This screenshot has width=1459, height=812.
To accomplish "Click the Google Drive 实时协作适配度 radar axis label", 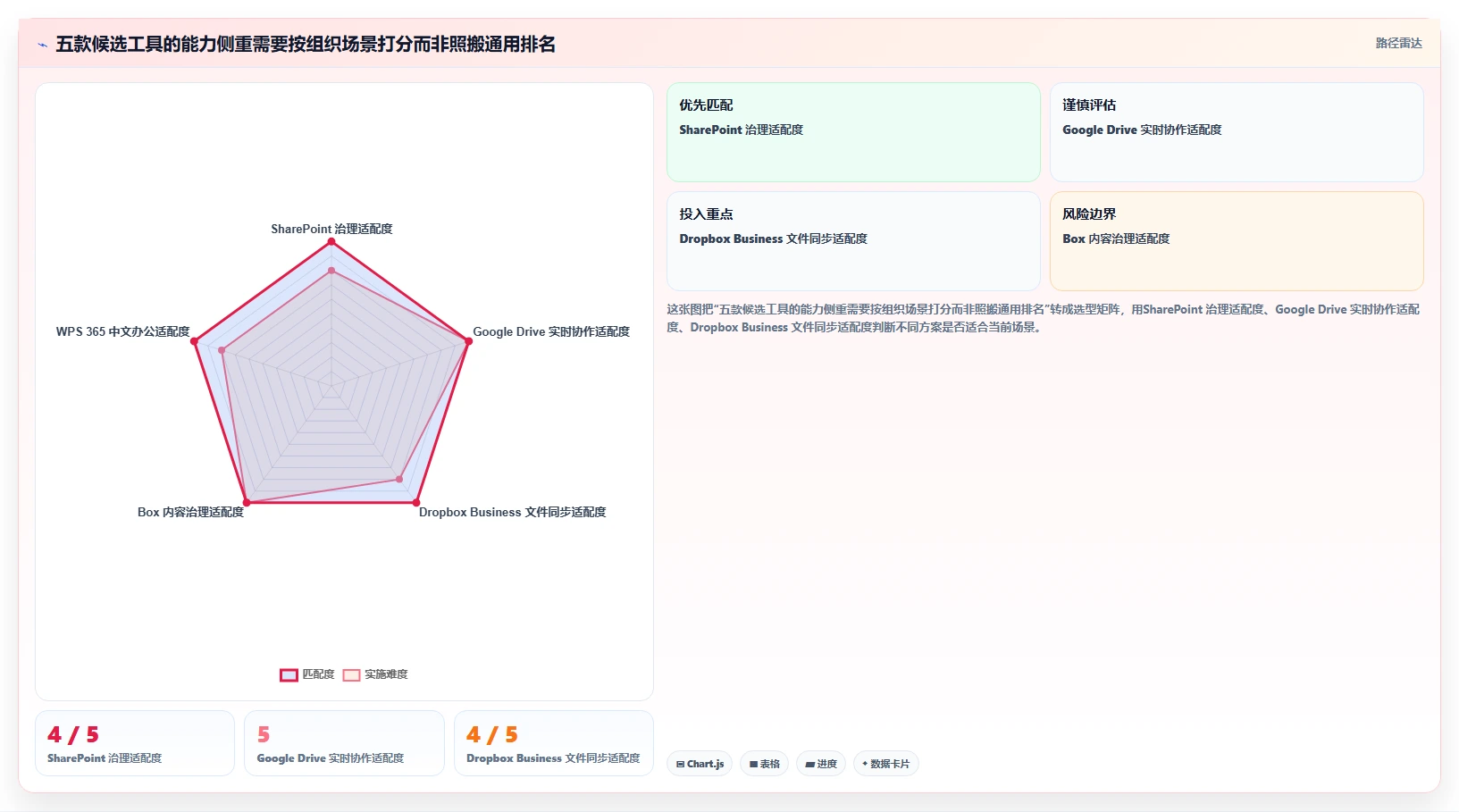I will [551, 331].
